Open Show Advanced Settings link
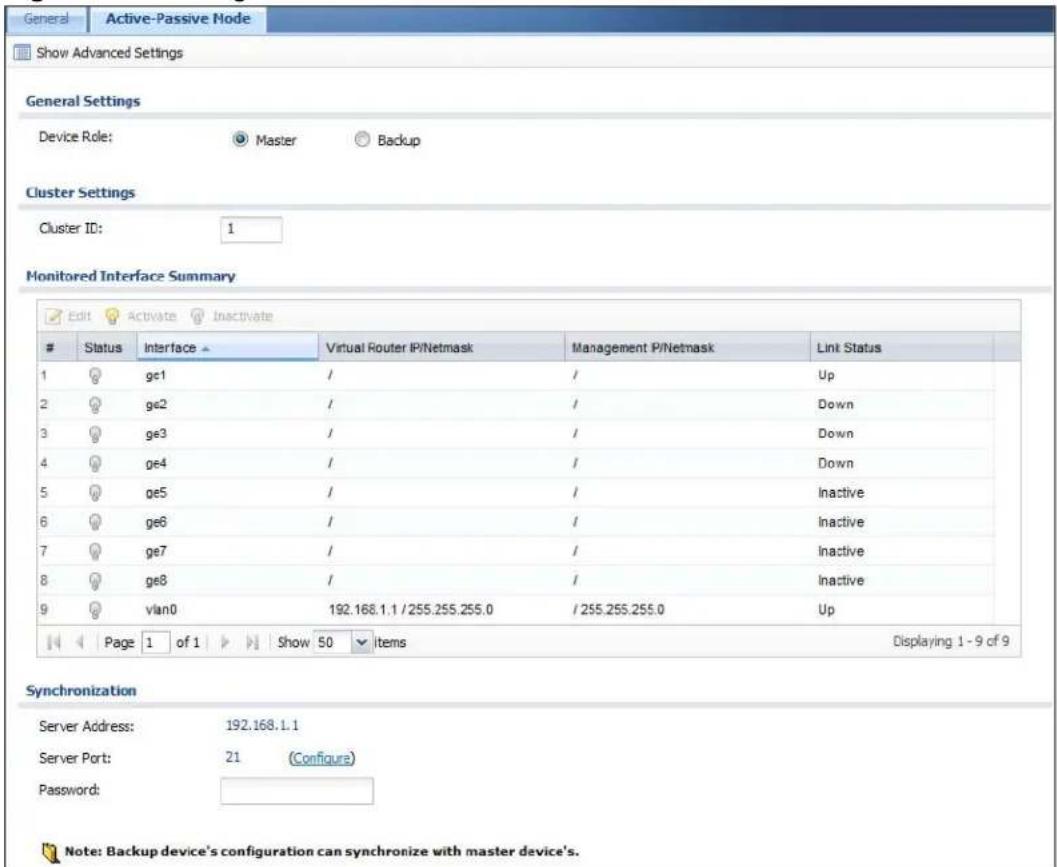Image resolution: width=1057 pixels, height=867 pixels. point(109,53)
